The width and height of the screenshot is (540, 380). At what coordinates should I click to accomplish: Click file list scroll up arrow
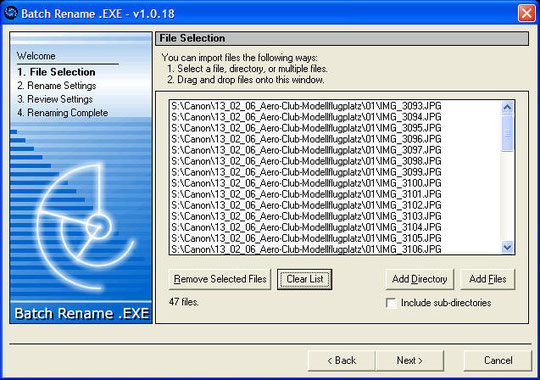[507, 107]
